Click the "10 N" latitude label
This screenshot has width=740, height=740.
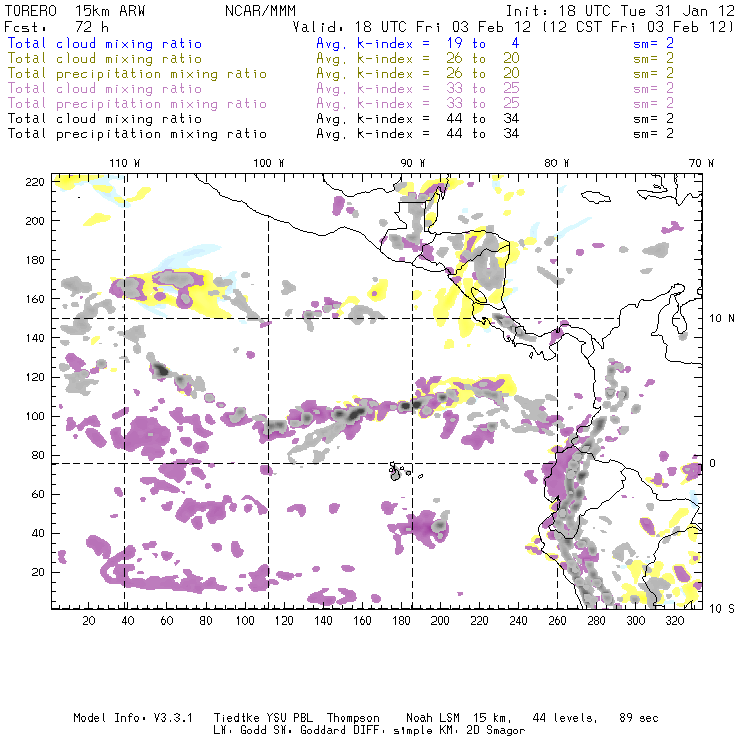(x=722, y=319)
